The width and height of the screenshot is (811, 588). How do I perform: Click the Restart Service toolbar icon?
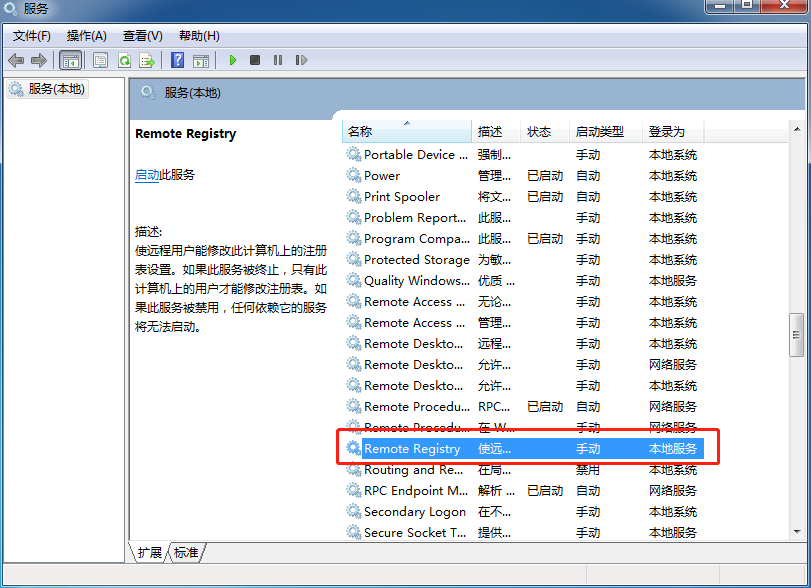pos(299,61)
